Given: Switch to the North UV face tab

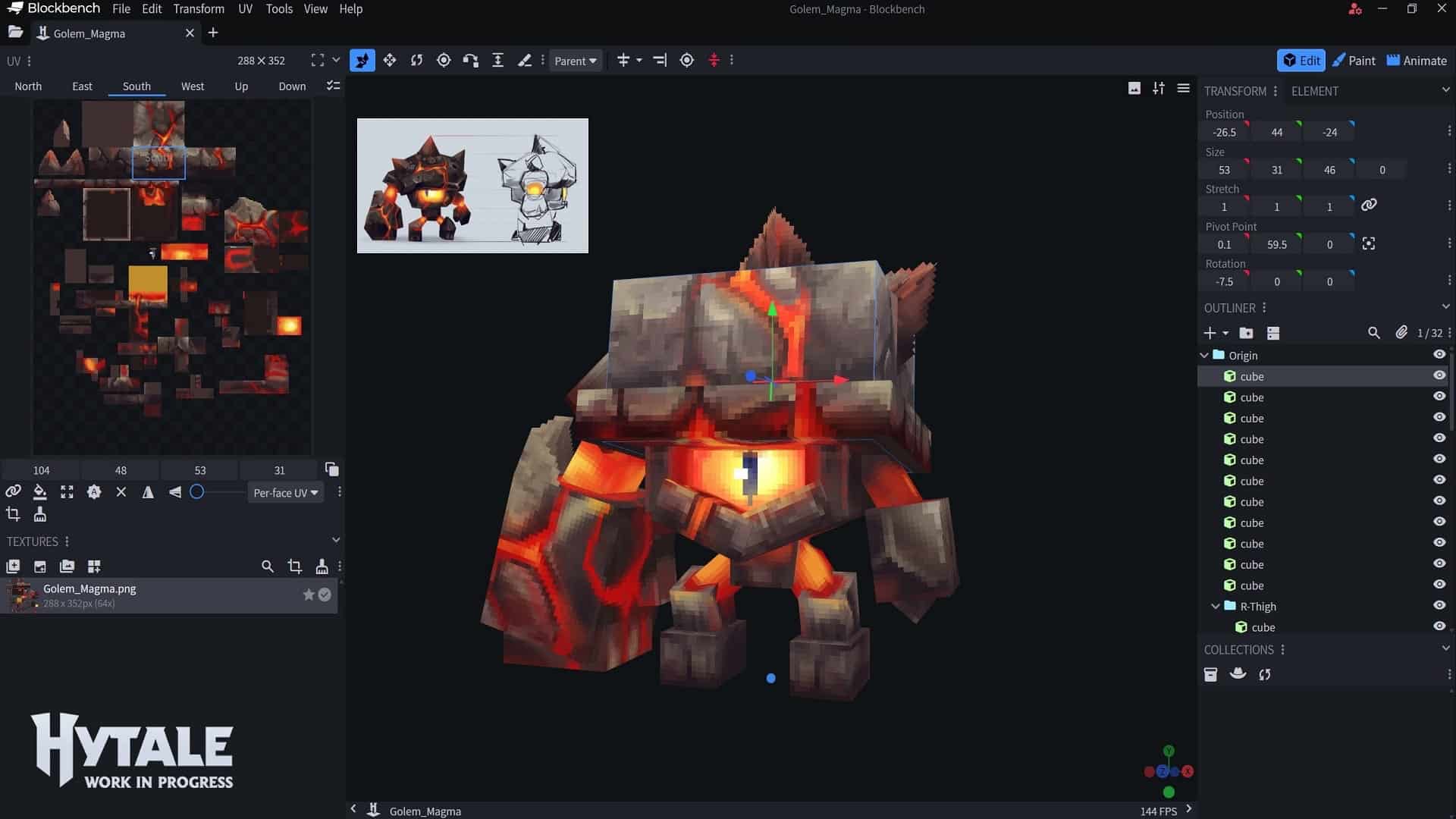Looking at the screenshot, I should click(x=28, y=86).
